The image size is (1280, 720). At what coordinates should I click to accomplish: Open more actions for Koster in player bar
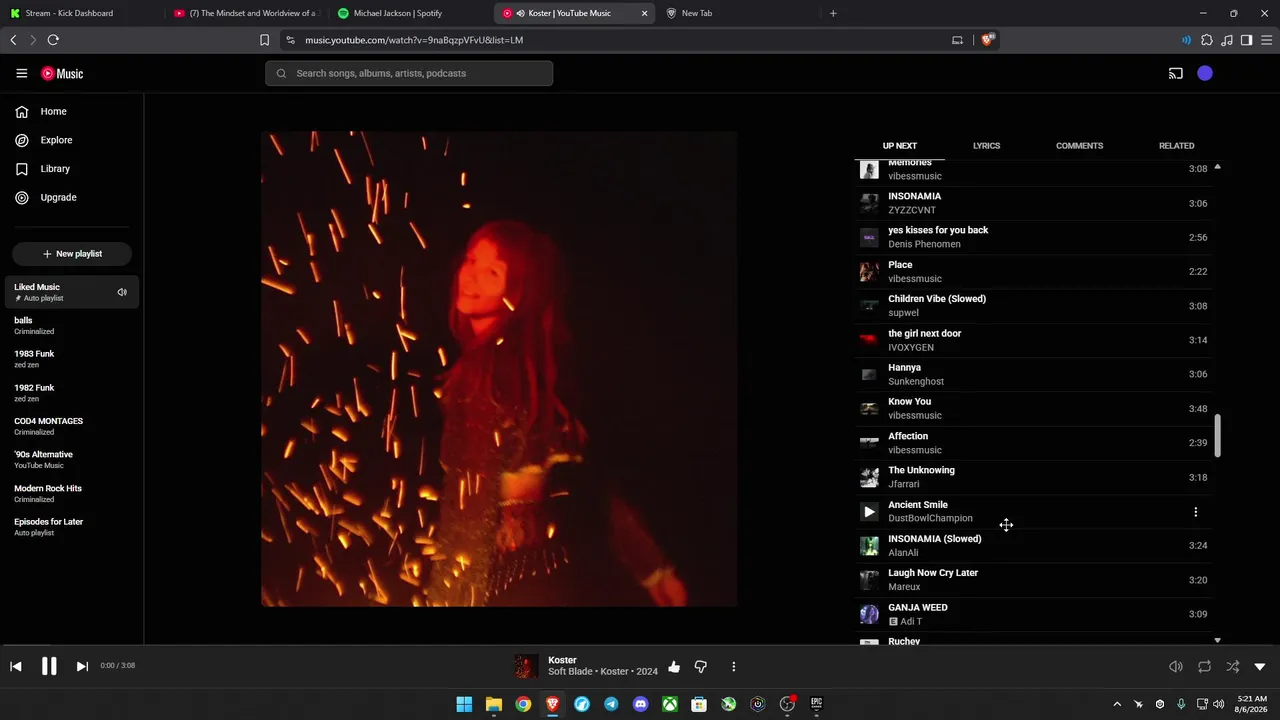point(733,666)
